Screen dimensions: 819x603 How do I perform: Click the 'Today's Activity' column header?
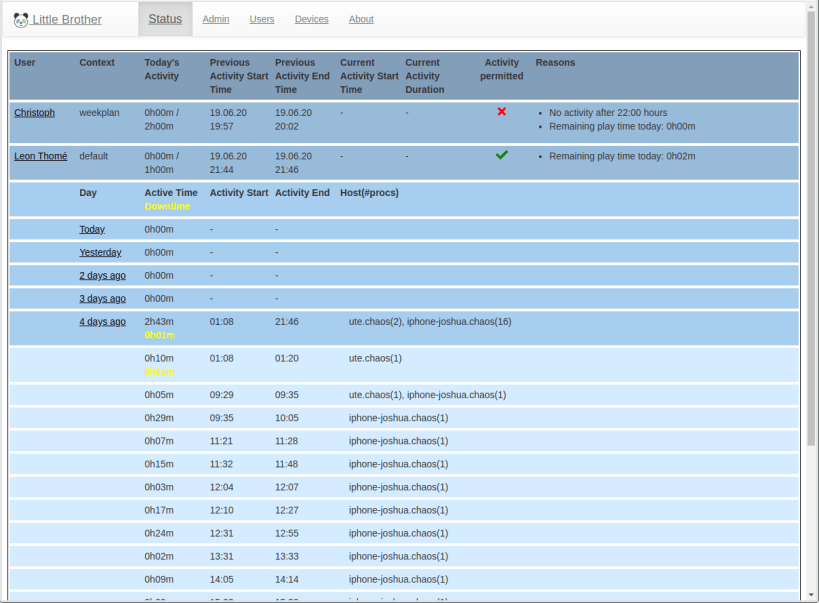coord(162,69)
